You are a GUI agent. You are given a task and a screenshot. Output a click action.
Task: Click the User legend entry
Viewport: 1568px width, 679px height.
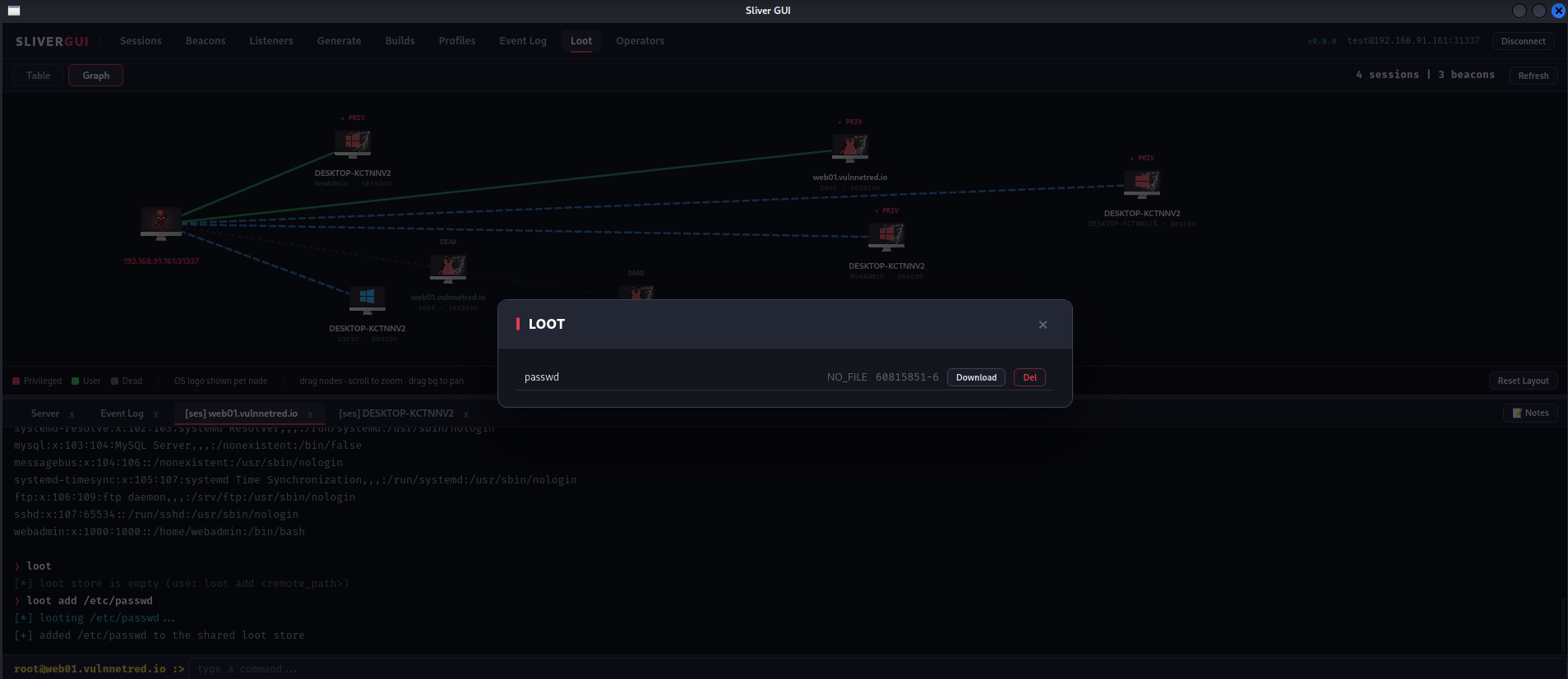[86, 381]
